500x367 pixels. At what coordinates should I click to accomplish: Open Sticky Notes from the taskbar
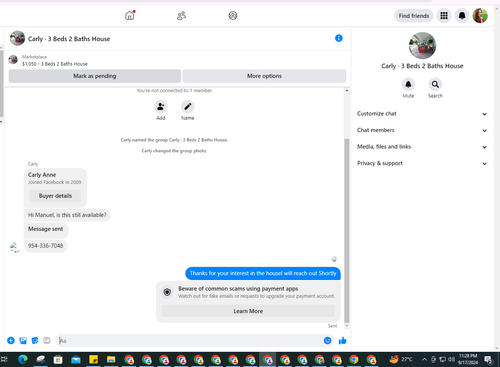(93, 360)
